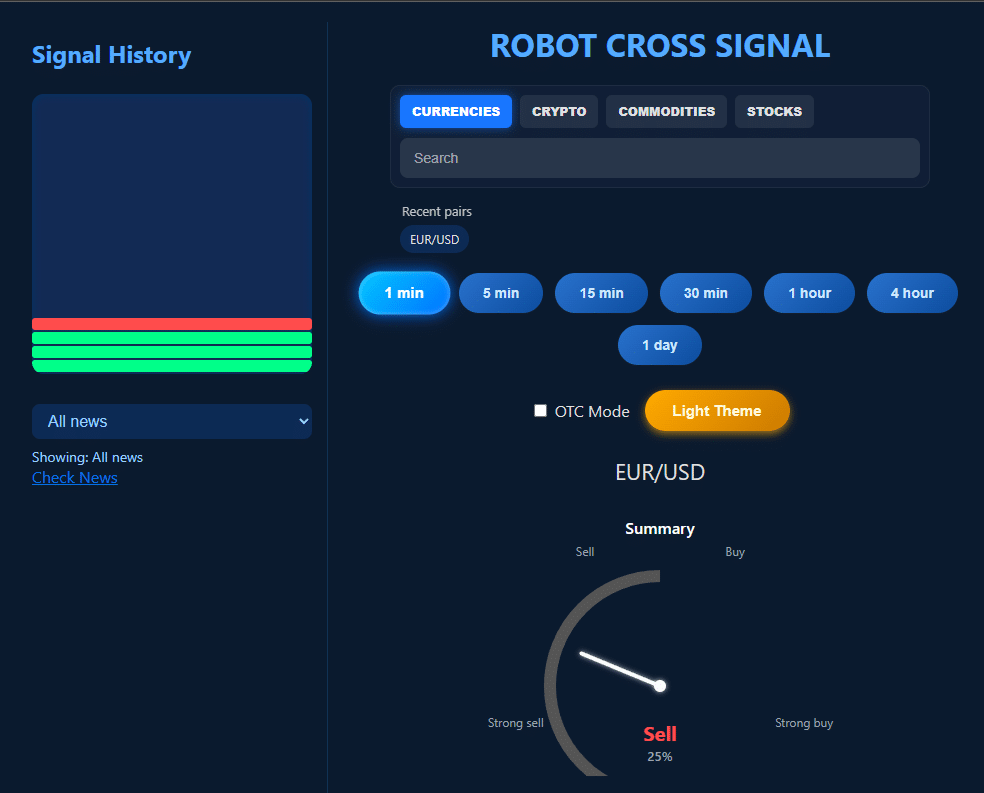Switch to Light Theme
Image resolution: width=984 pixels, height=793 pixels.
tap(716, 410)
